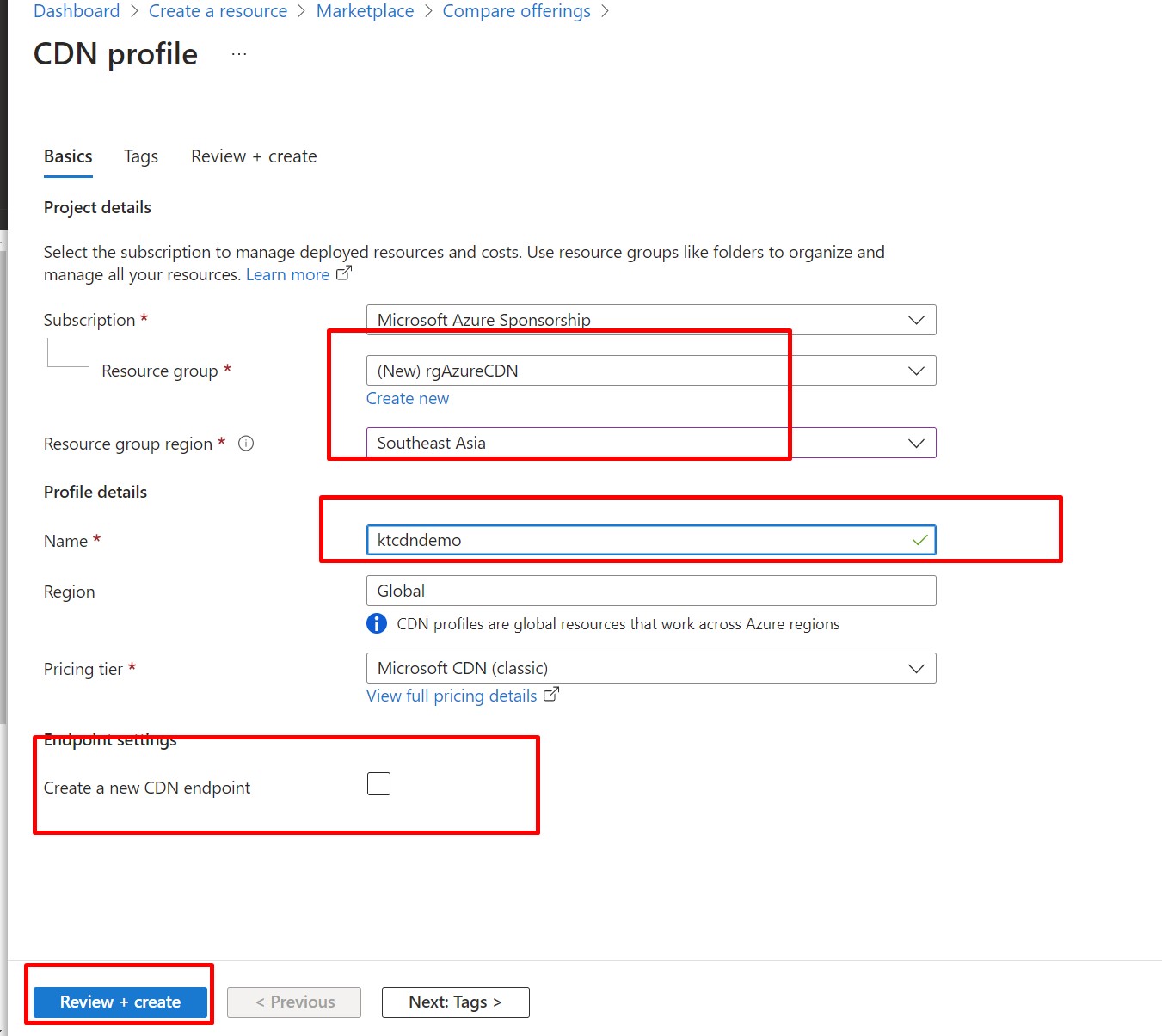Click the green checkmark in the Name field

(x=919, y=540)
